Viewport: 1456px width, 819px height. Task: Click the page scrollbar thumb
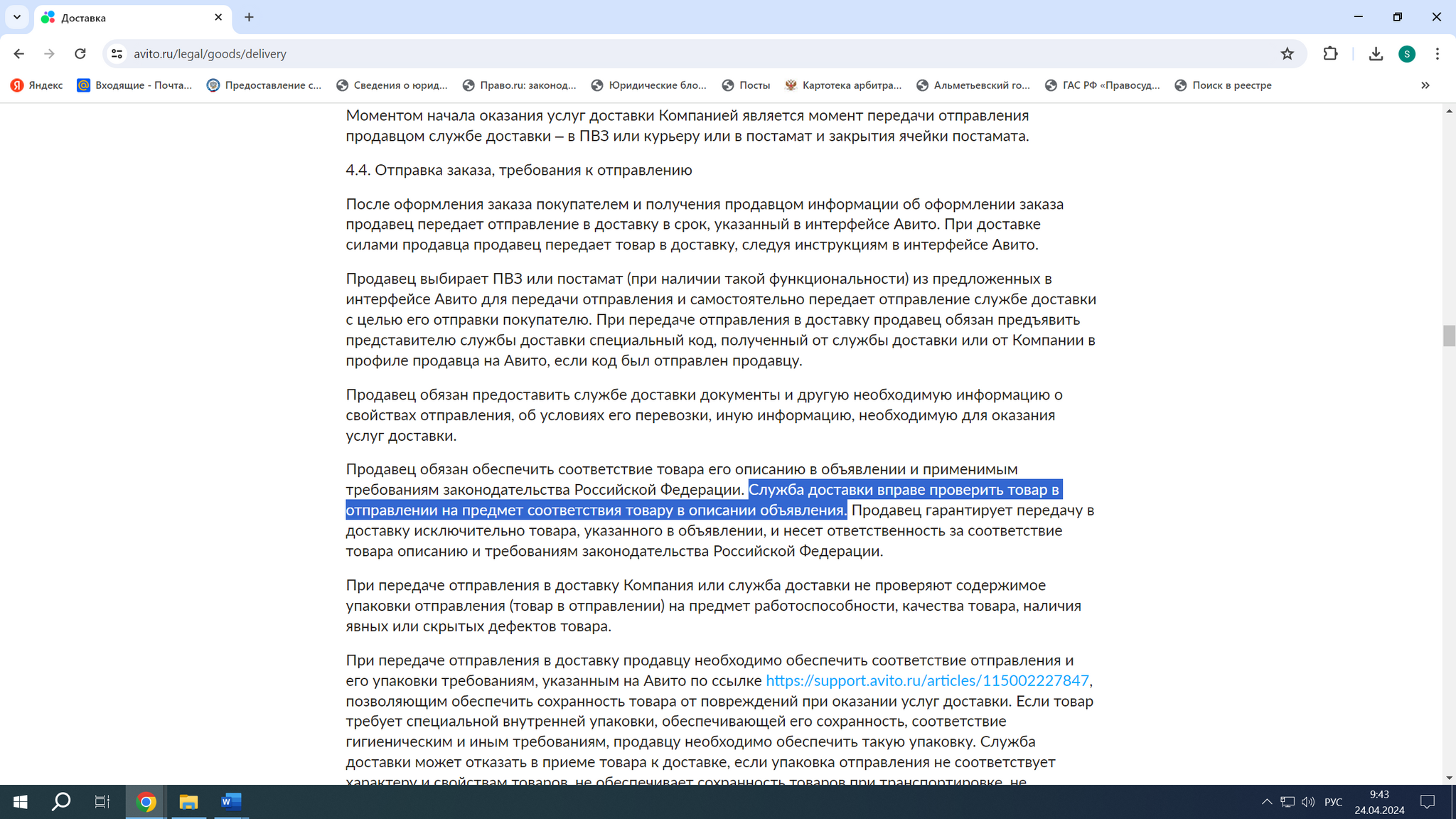[1449, 336]
